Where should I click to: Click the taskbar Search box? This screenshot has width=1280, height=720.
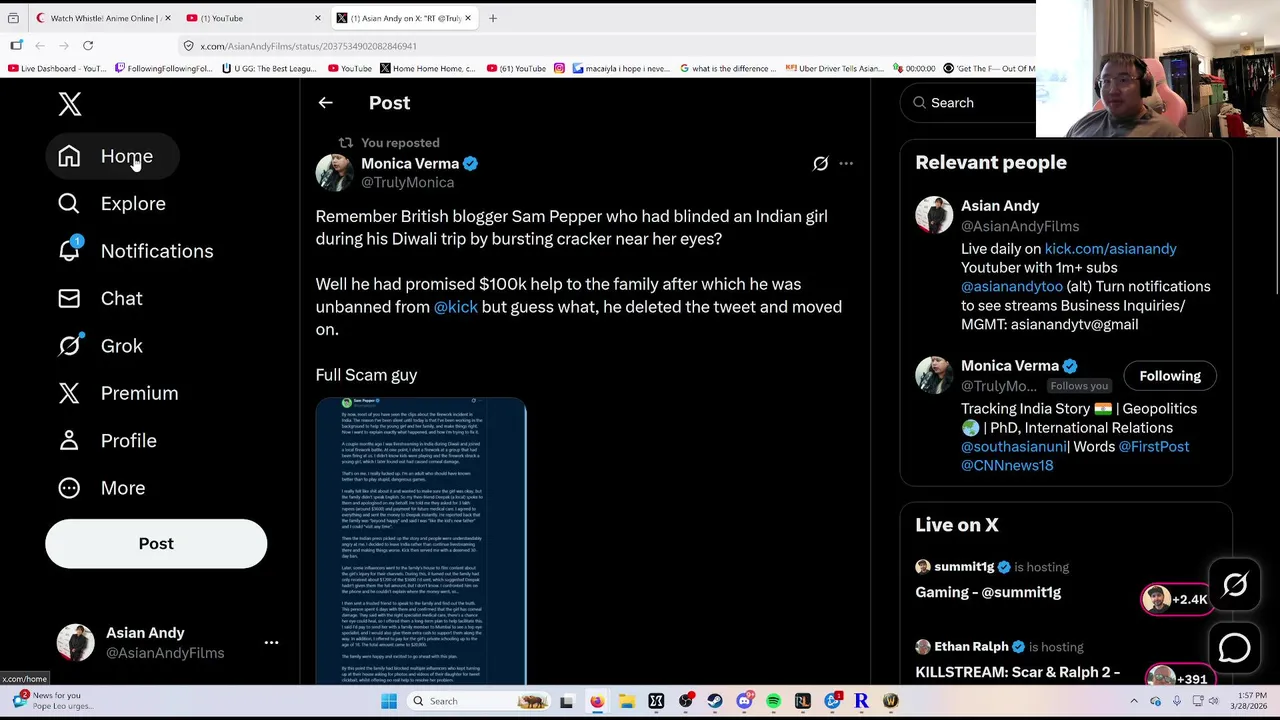point(478,701)
